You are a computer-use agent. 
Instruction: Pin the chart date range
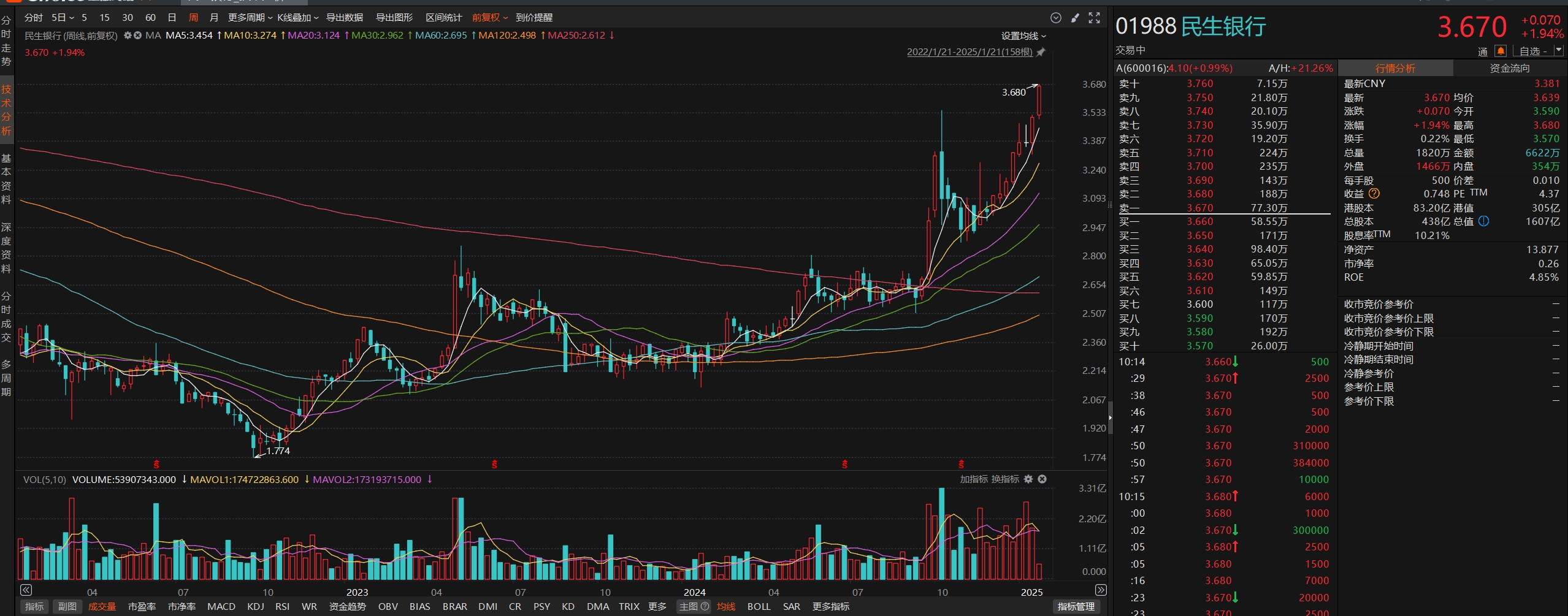pyautogui.click(x=1041, y=52)
